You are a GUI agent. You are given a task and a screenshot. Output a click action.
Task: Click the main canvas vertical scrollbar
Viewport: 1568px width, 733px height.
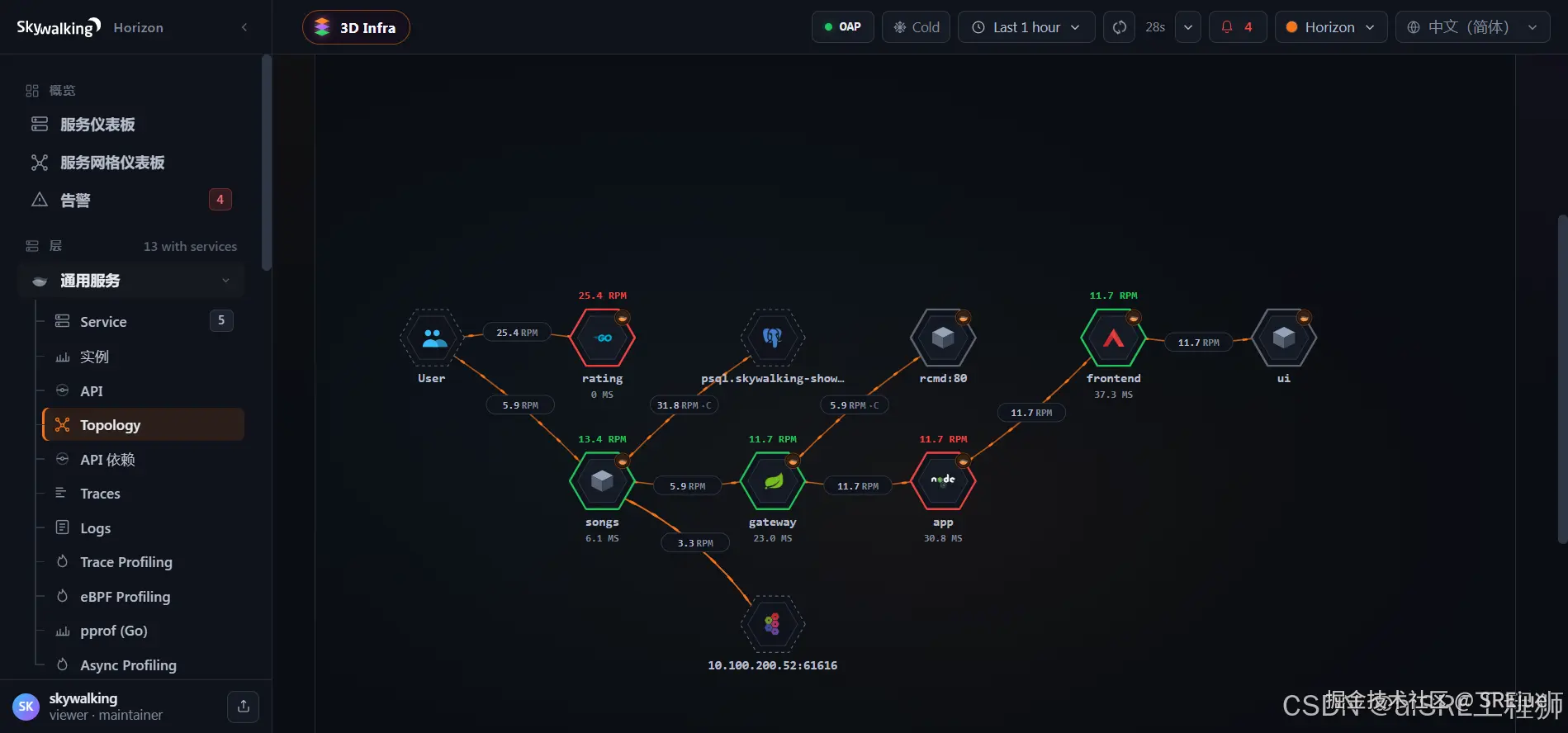pyautogui.click(x=1562, y=379)
